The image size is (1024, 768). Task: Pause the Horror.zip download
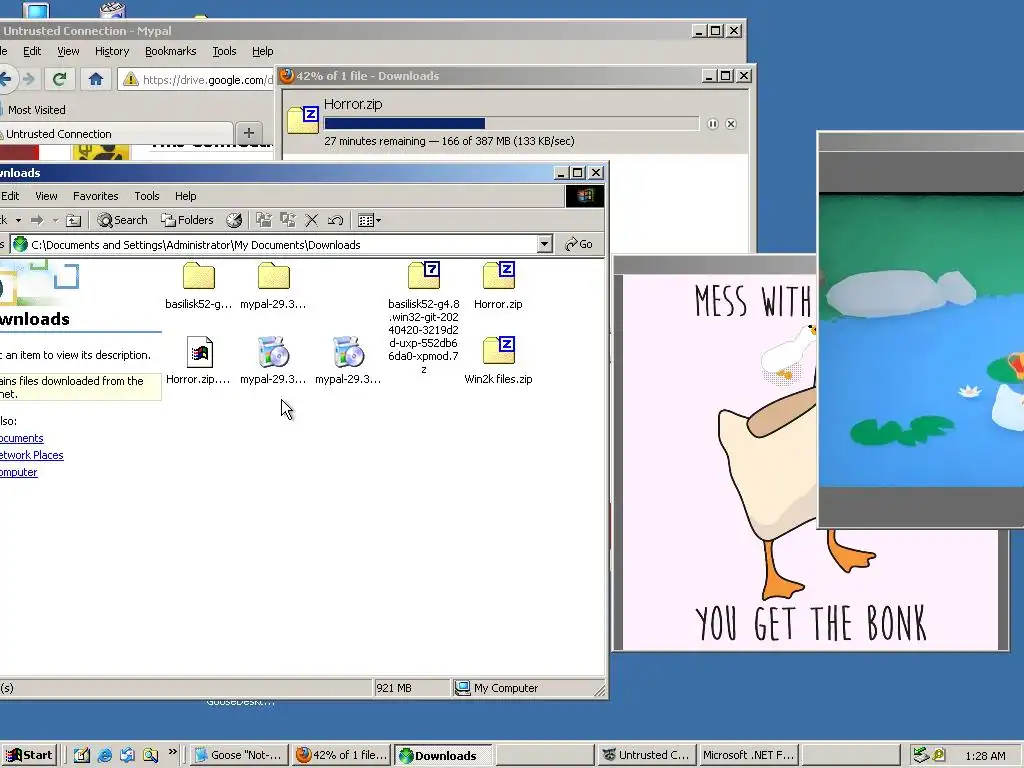[x=712, y=123]
